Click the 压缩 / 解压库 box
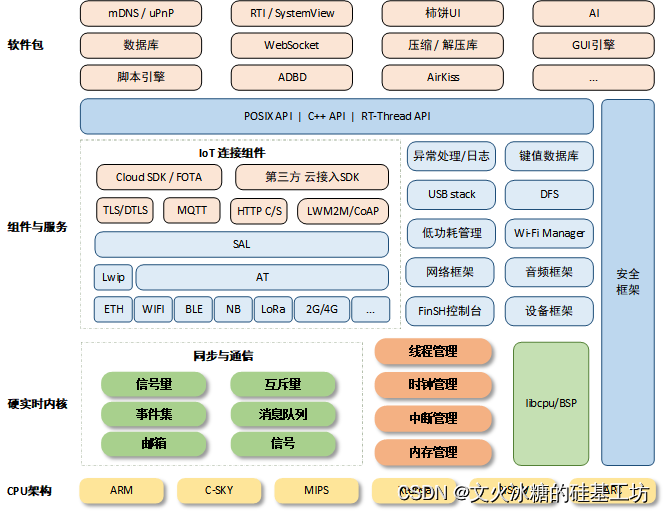The height and width of the screenshot is (512, 665). pos(443,45)
